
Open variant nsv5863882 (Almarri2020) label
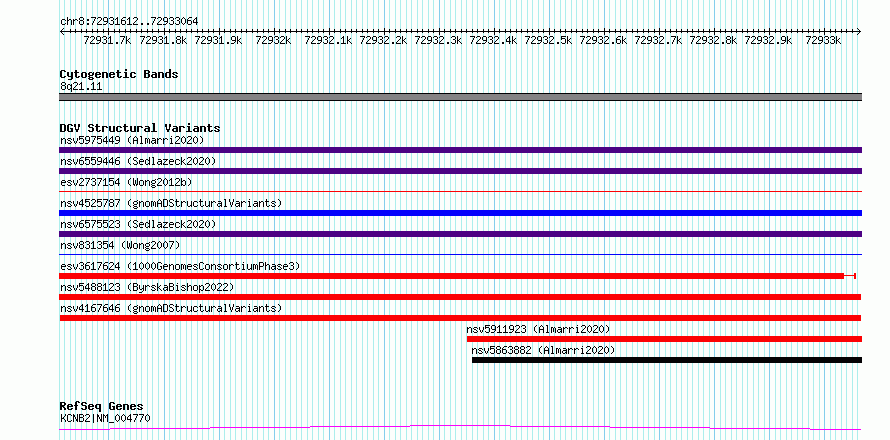click(543, 350)
